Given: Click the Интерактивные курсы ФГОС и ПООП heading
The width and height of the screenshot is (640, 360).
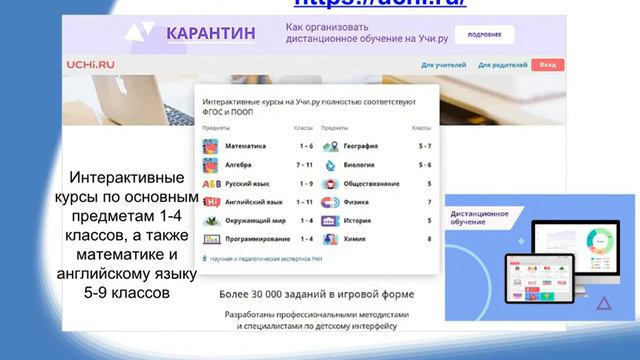Looking at the screenshot, I should pyautogui.click(x=309, y=107).
